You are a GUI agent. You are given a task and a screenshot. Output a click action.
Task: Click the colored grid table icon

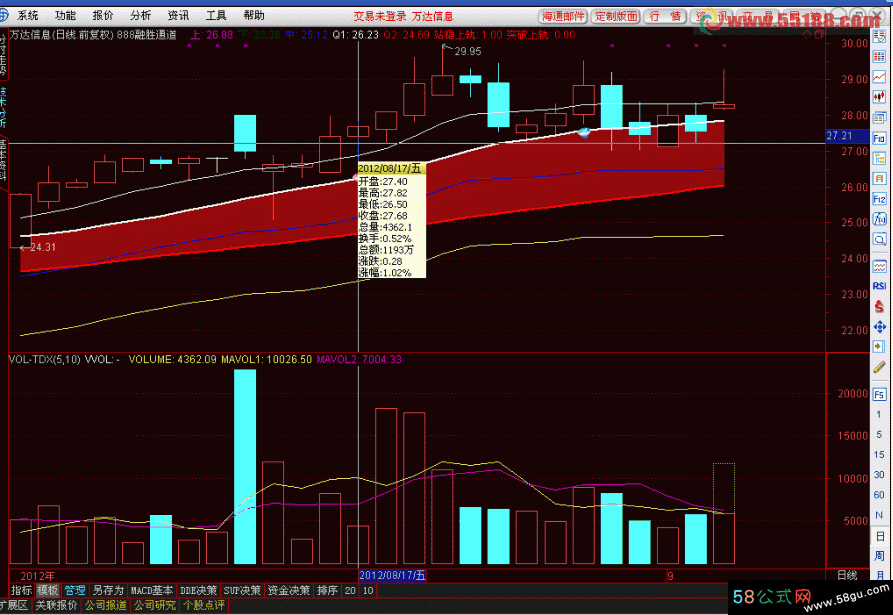pos(879,56)
